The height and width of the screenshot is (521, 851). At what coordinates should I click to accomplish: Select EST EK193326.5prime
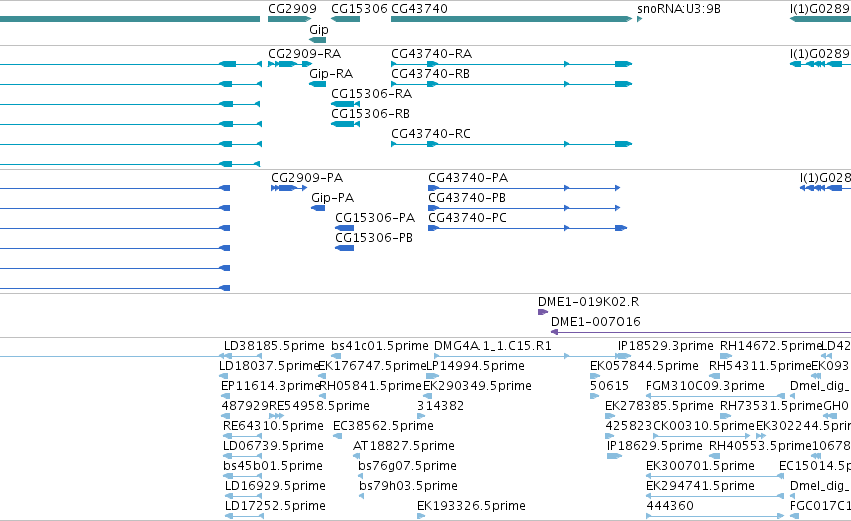471,506
